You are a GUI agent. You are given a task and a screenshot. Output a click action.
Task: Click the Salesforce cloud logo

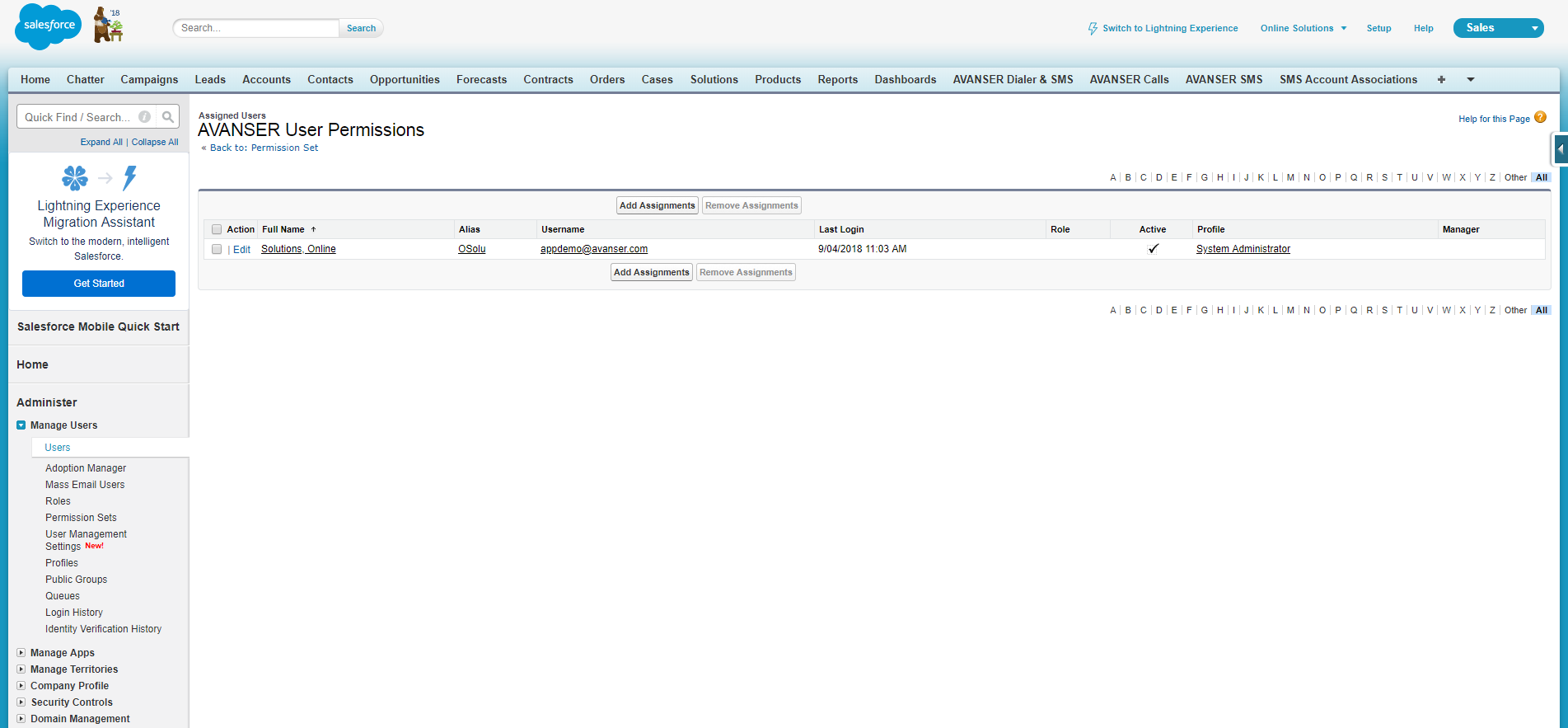(x=49, y=26)
